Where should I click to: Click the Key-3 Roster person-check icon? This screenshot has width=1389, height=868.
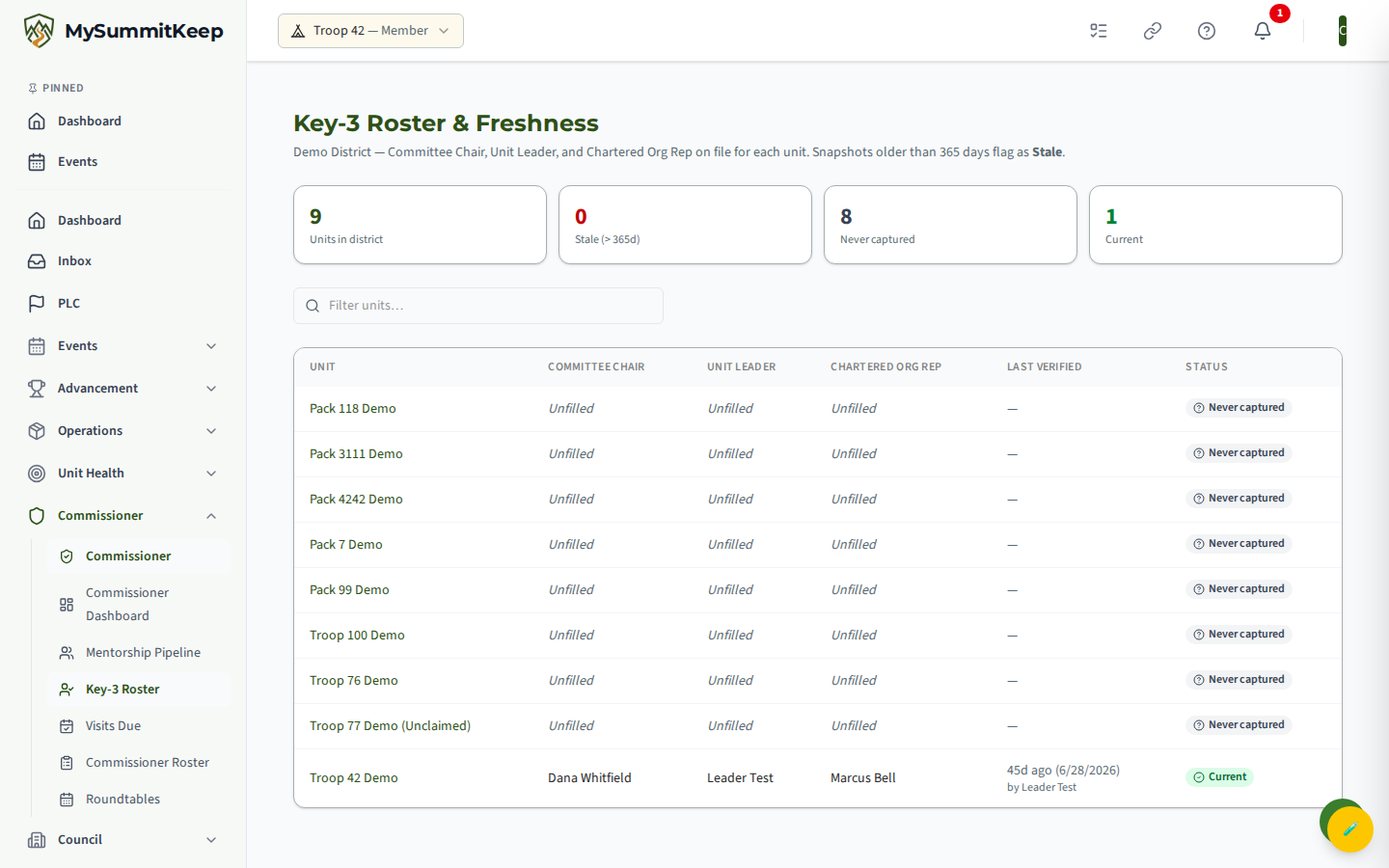tap(67, 690)
